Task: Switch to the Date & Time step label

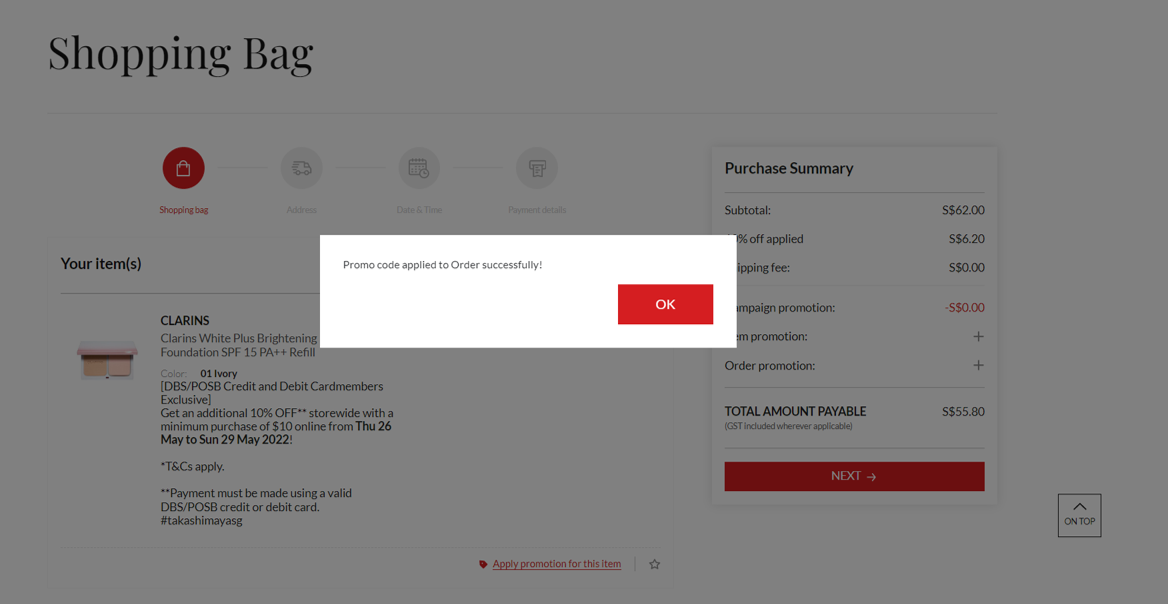Action: (x=419, y=210)
